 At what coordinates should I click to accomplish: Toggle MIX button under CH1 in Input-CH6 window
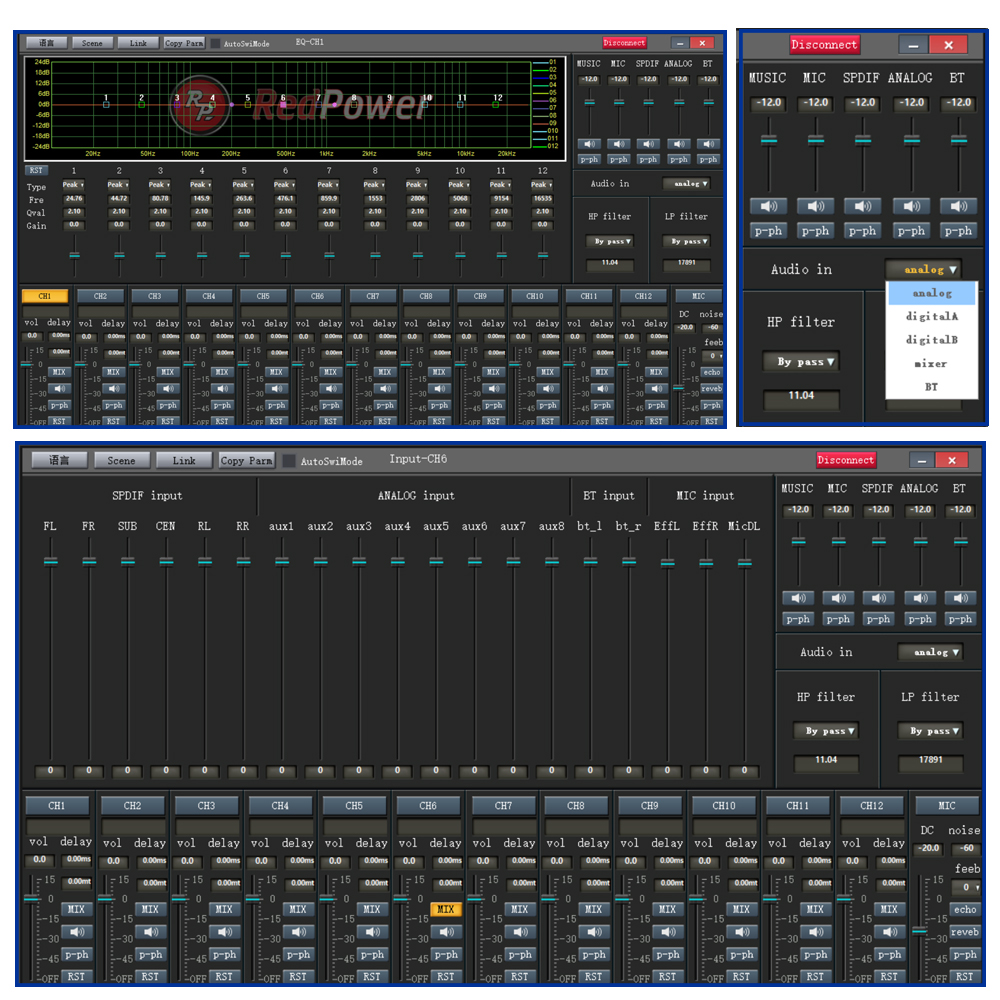pyautogui.click(x=77, y=909)
